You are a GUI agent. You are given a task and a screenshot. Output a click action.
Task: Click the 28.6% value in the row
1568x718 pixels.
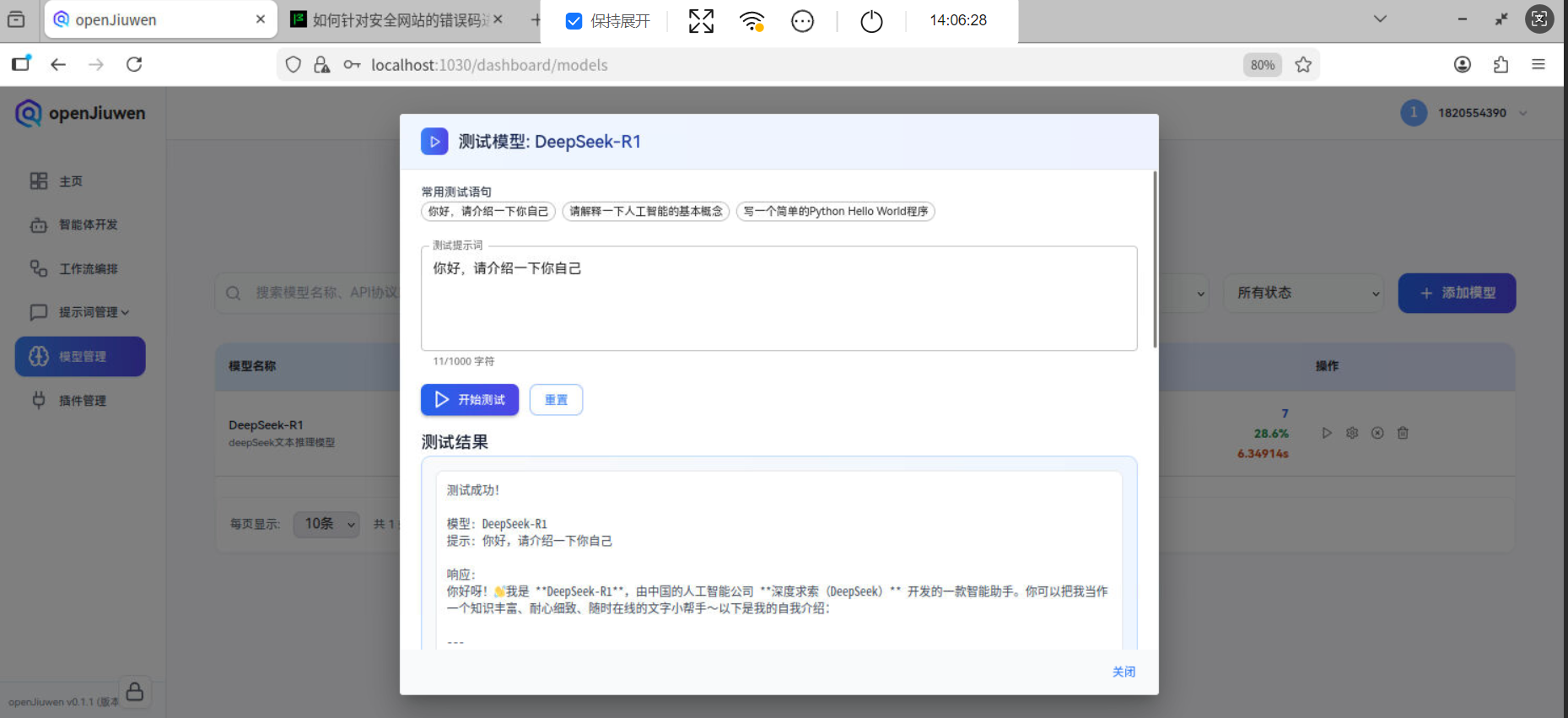click(x=1271, y=434)
